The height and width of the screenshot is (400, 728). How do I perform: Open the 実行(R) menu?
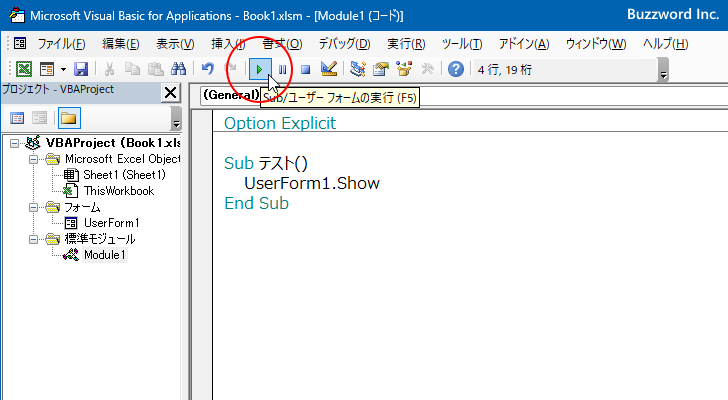click(406, 44)
